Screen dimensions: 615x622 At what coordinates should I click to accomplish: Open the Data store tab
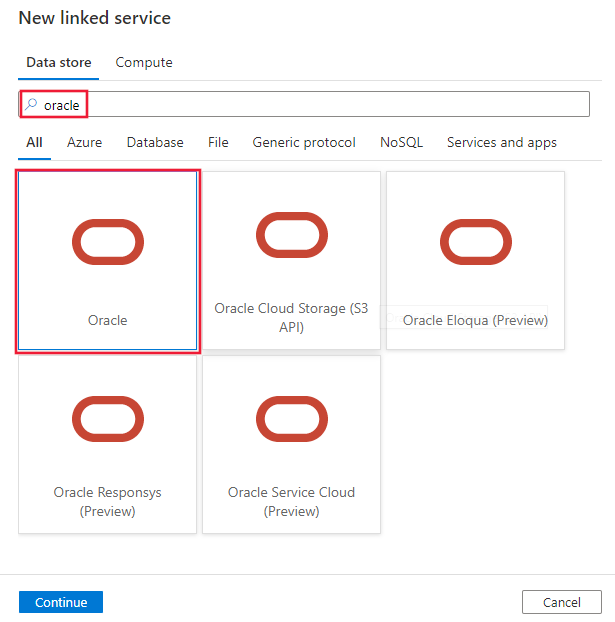tap(59, 62)
